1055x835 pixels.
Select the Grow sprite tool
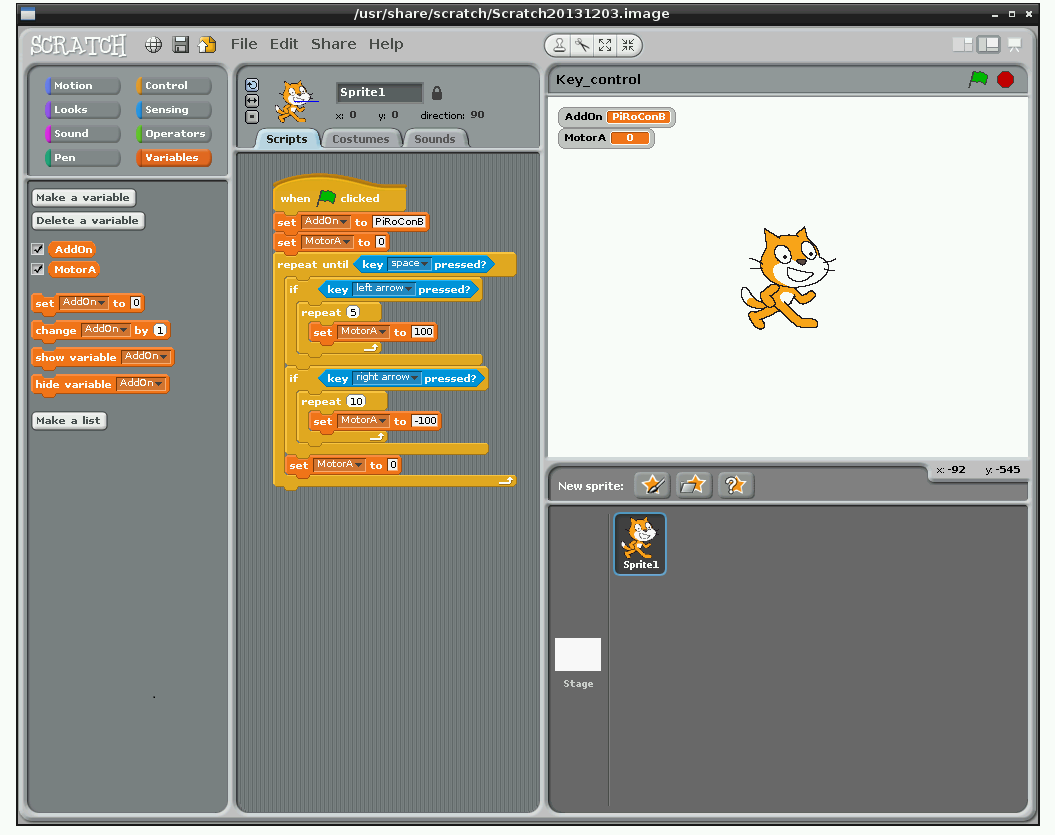click(x=605, y=45)
